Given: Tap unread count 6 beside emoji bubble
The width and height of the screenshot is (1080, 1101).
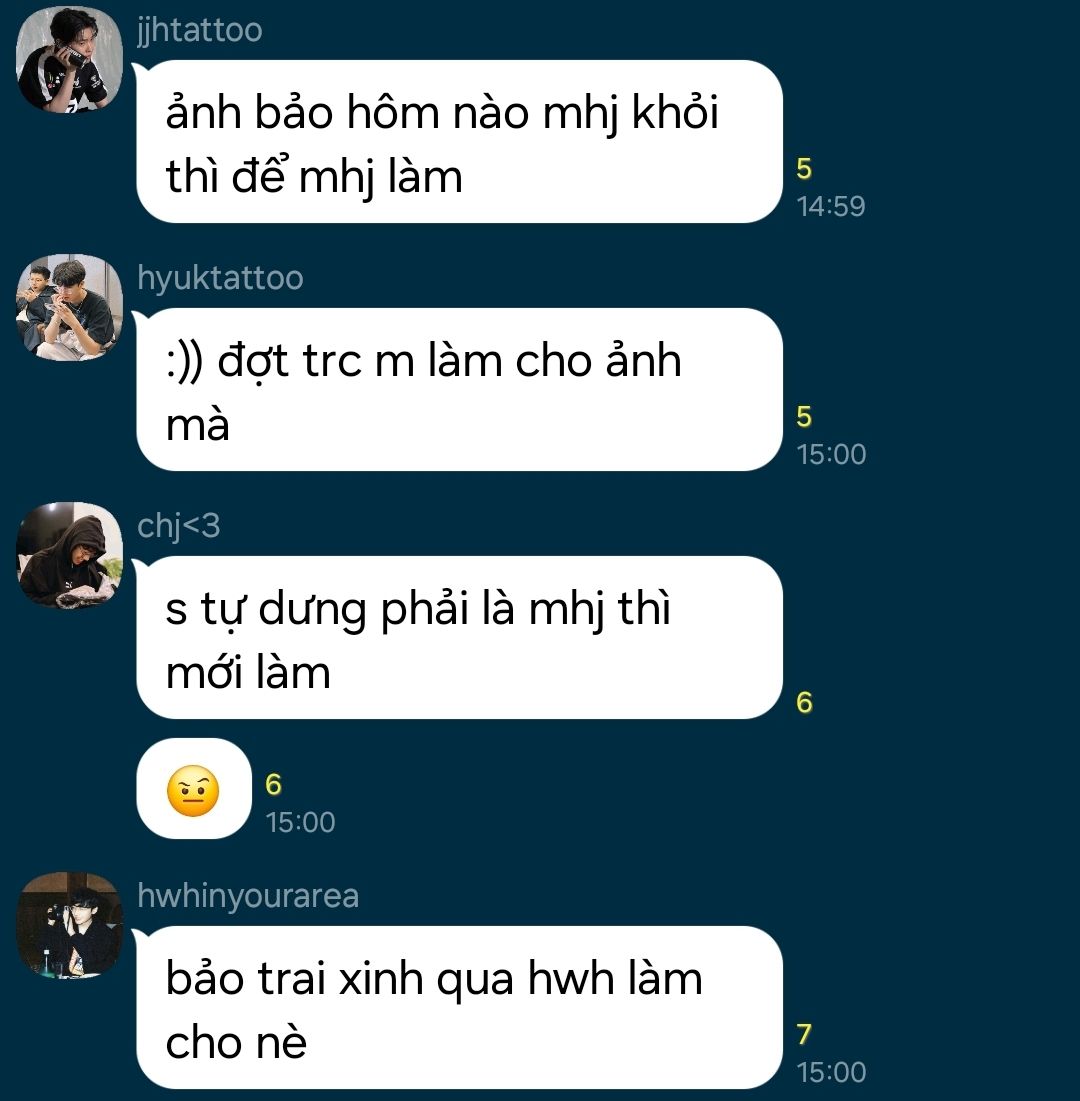Looking at the screenshot, I should click(x=273, y=785).
